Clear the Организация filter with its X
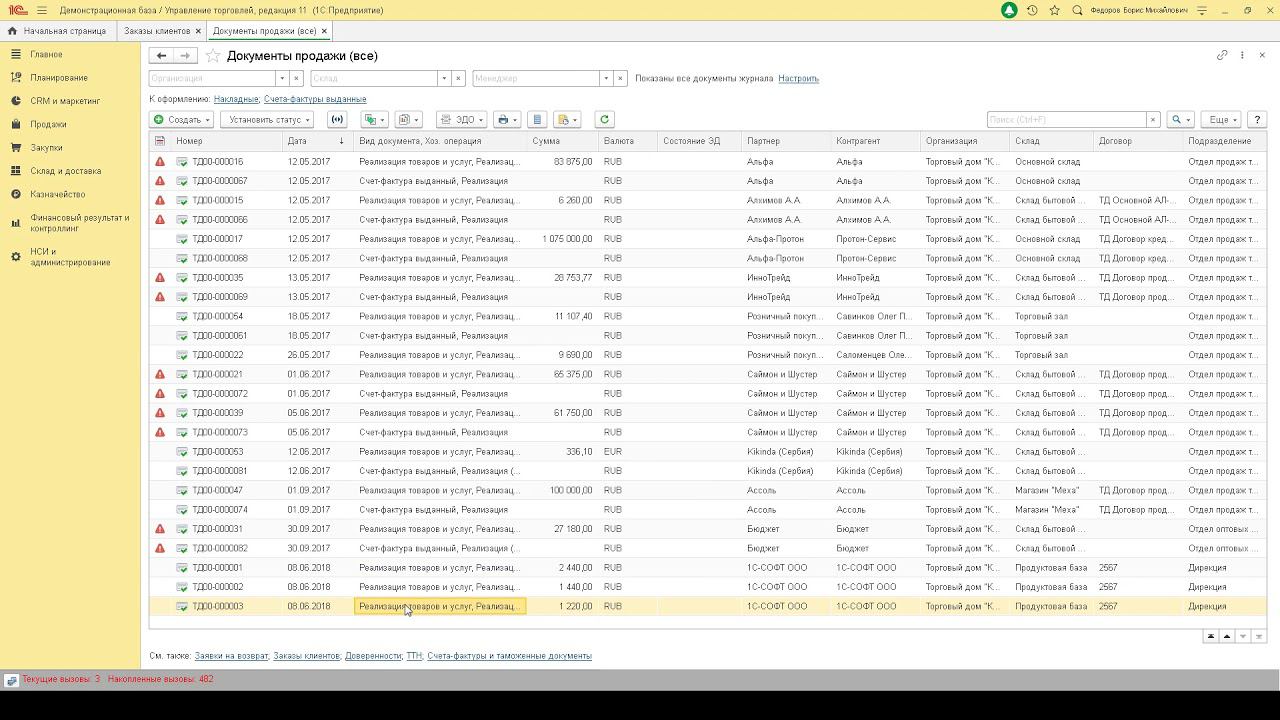 click(297, 78)
